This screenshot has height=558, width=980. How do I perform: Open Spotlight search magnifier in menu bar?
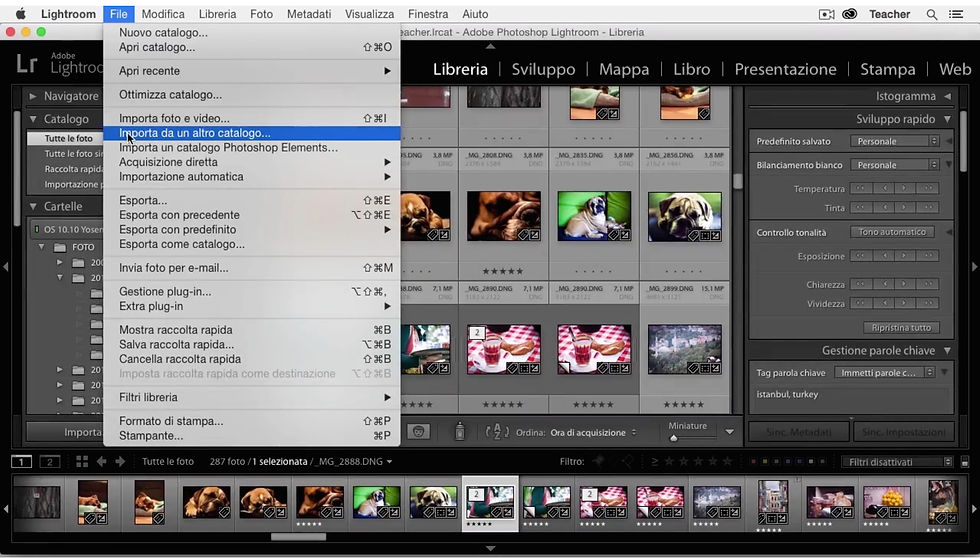click(x=931, y=14)
